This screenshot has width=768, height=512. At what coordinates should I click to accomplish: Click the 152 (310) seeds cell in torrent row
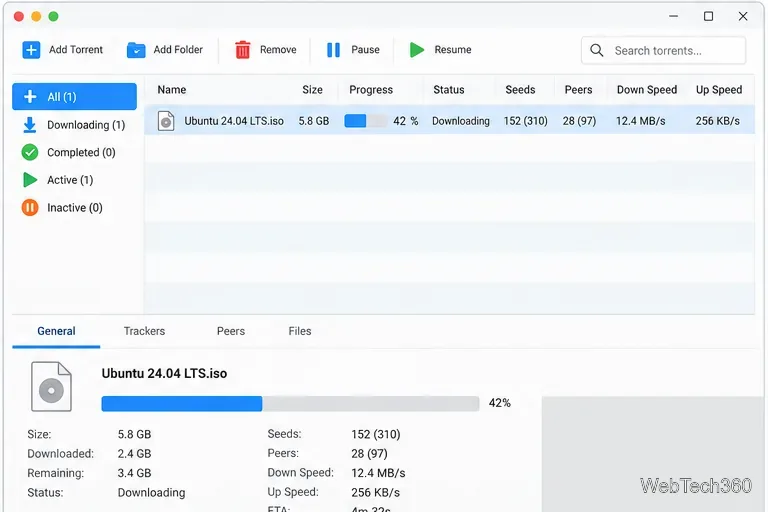point(526,121)
